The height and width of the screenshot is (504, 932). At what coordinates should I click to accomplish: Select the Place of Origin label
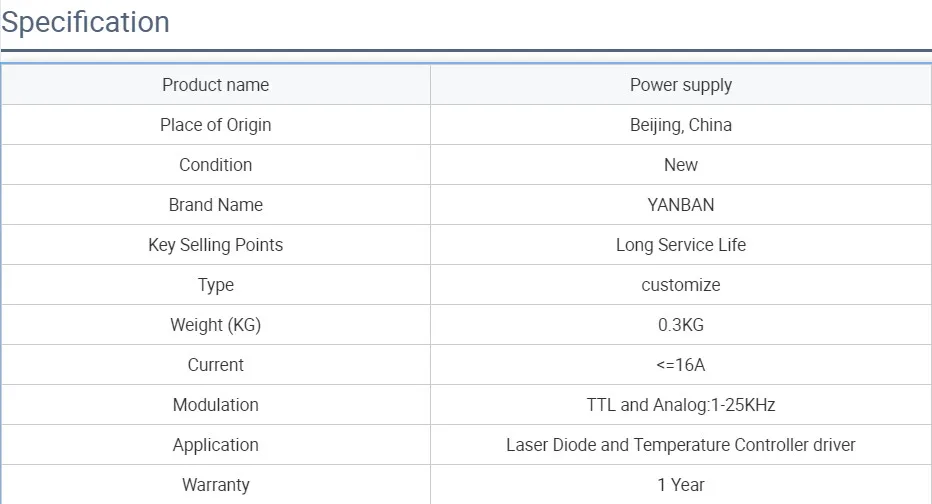click(216, 125)
